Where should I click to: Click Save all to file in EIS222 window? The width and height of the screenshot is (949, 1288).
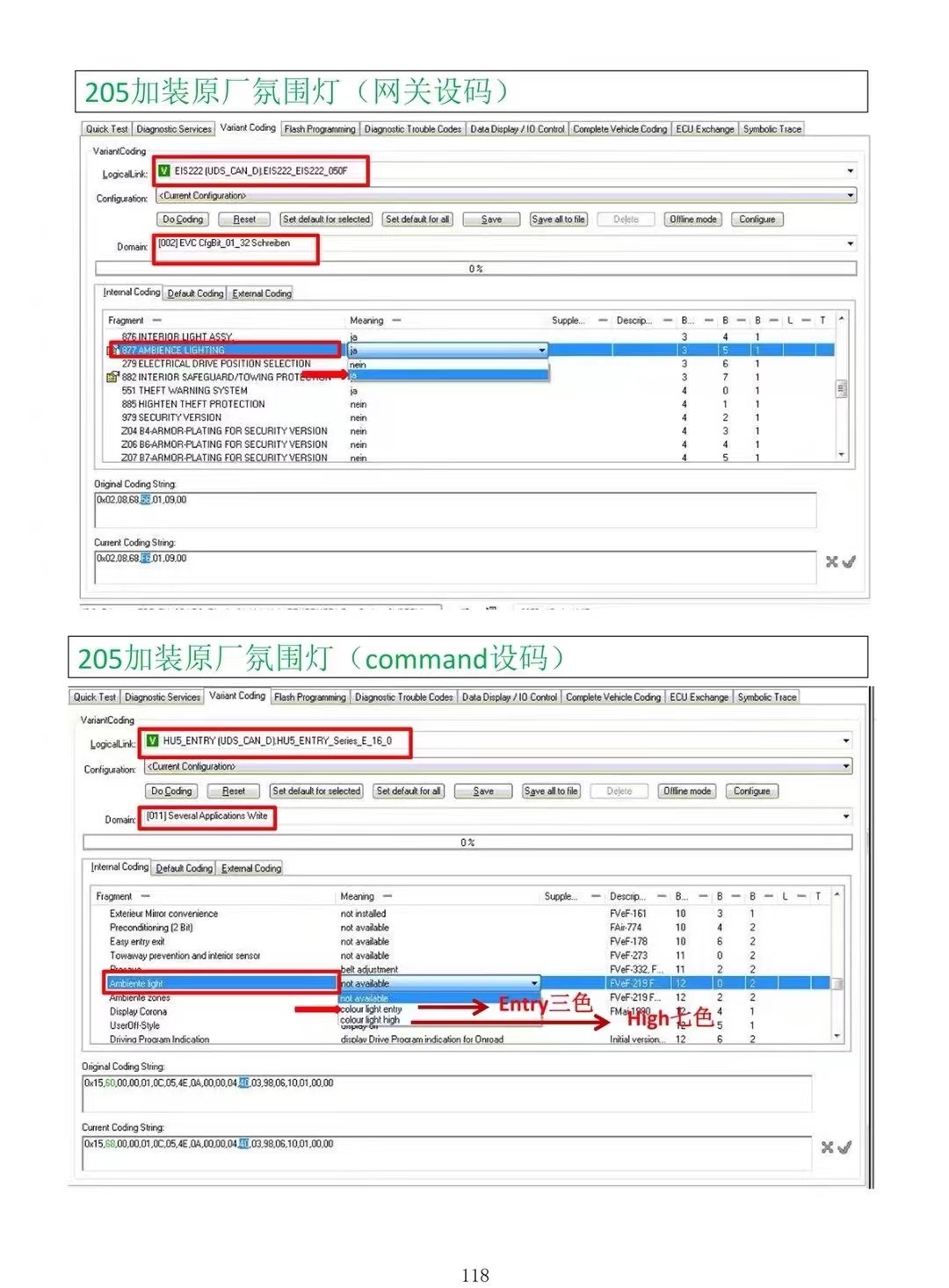(558, 220)
